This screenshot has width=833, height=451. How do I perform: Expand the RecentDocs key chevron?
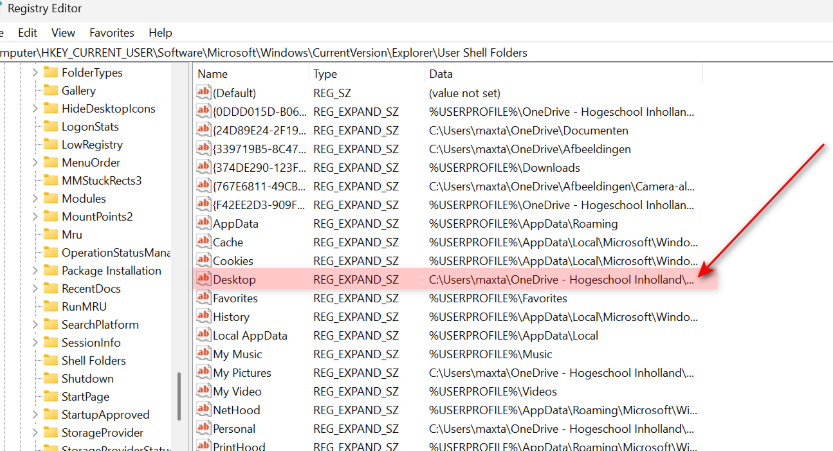35,288
